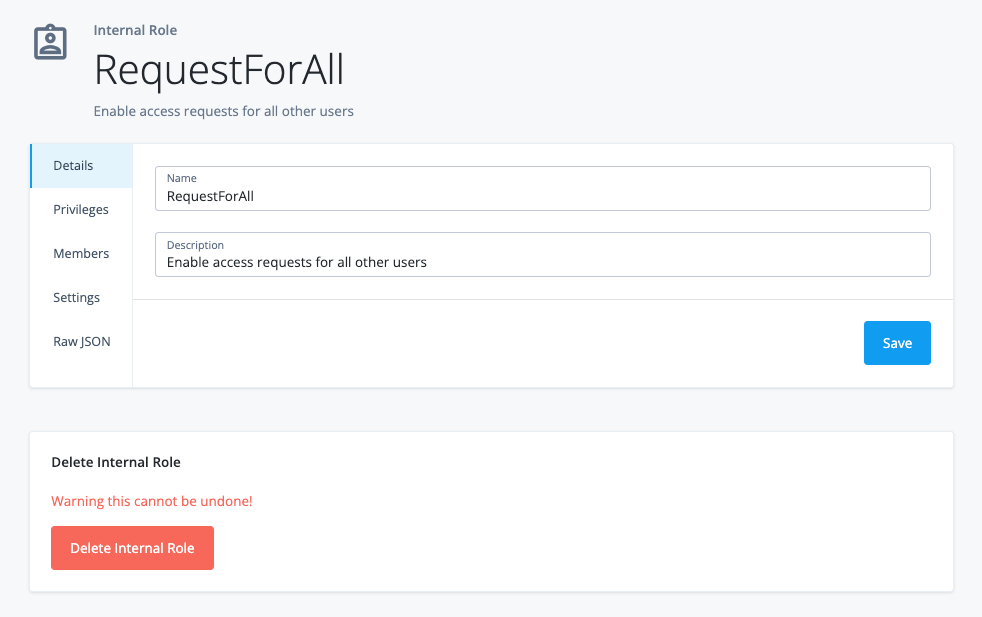The height and width of the screenshot is (617, 982).
Task: Go to the Settings tab
Action: (x=77, y=297)
